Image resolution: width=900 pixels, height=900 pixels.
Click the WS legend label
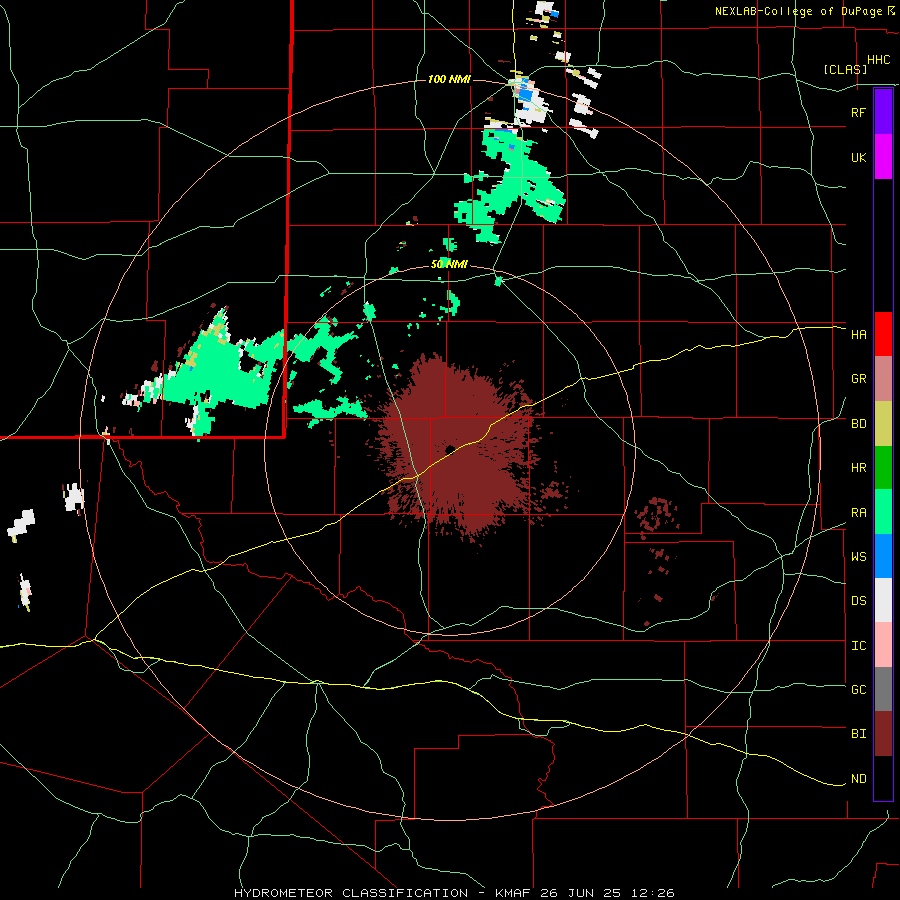(x=858, y=557)
